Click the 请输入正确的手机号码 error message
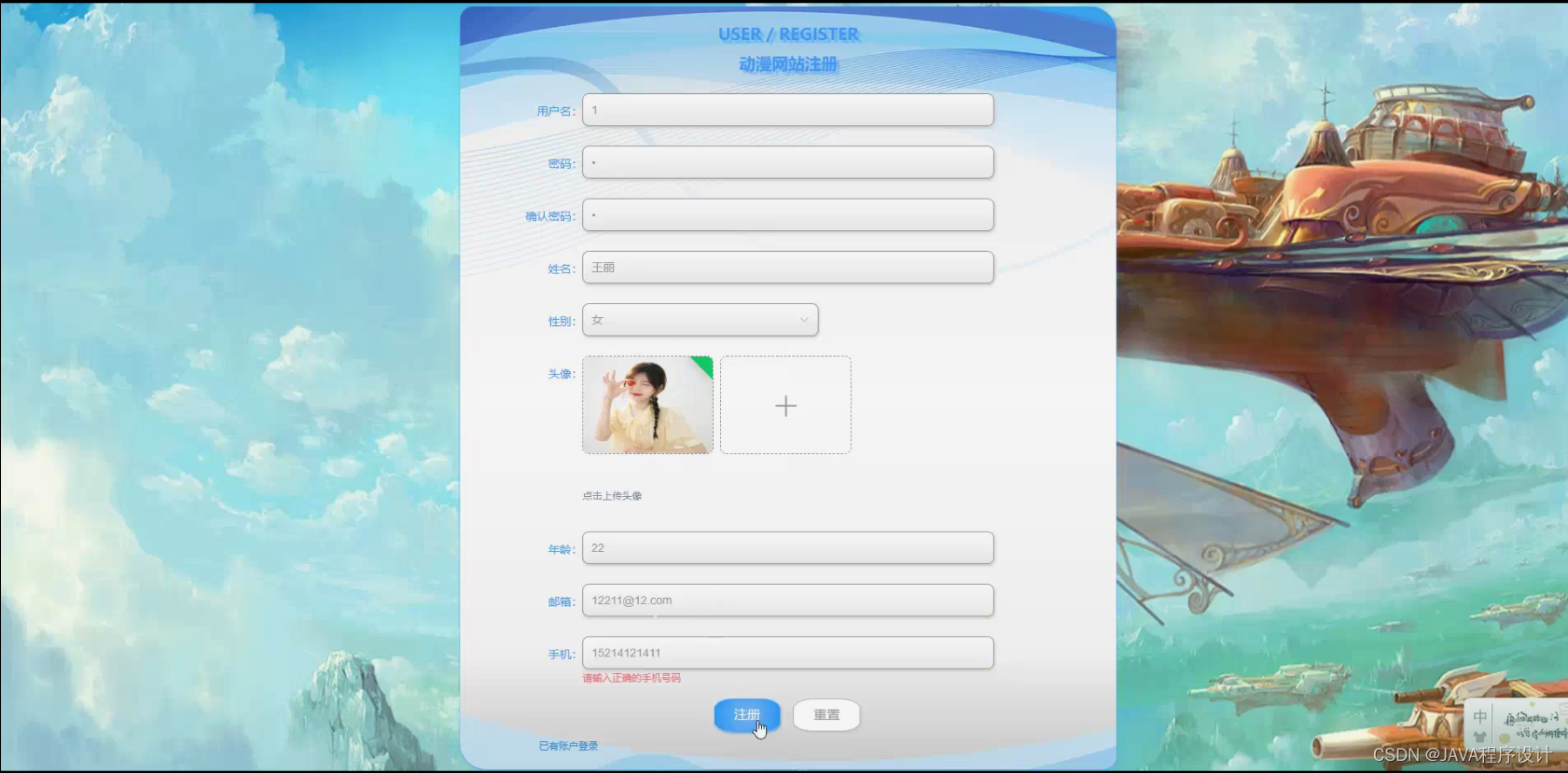 pos(631,678)
